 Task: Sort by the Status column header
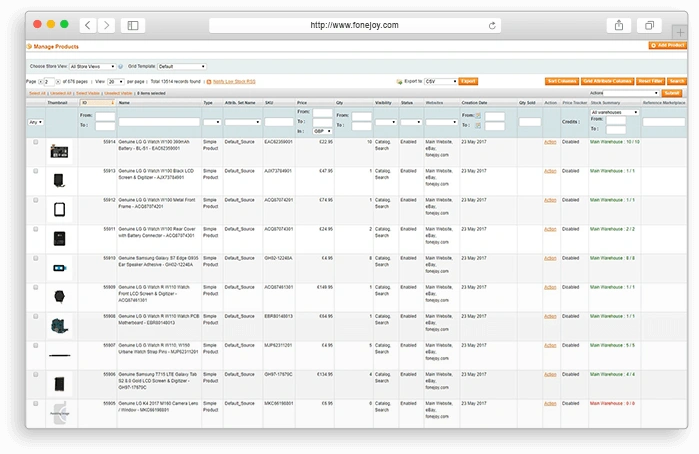[407, 103]
